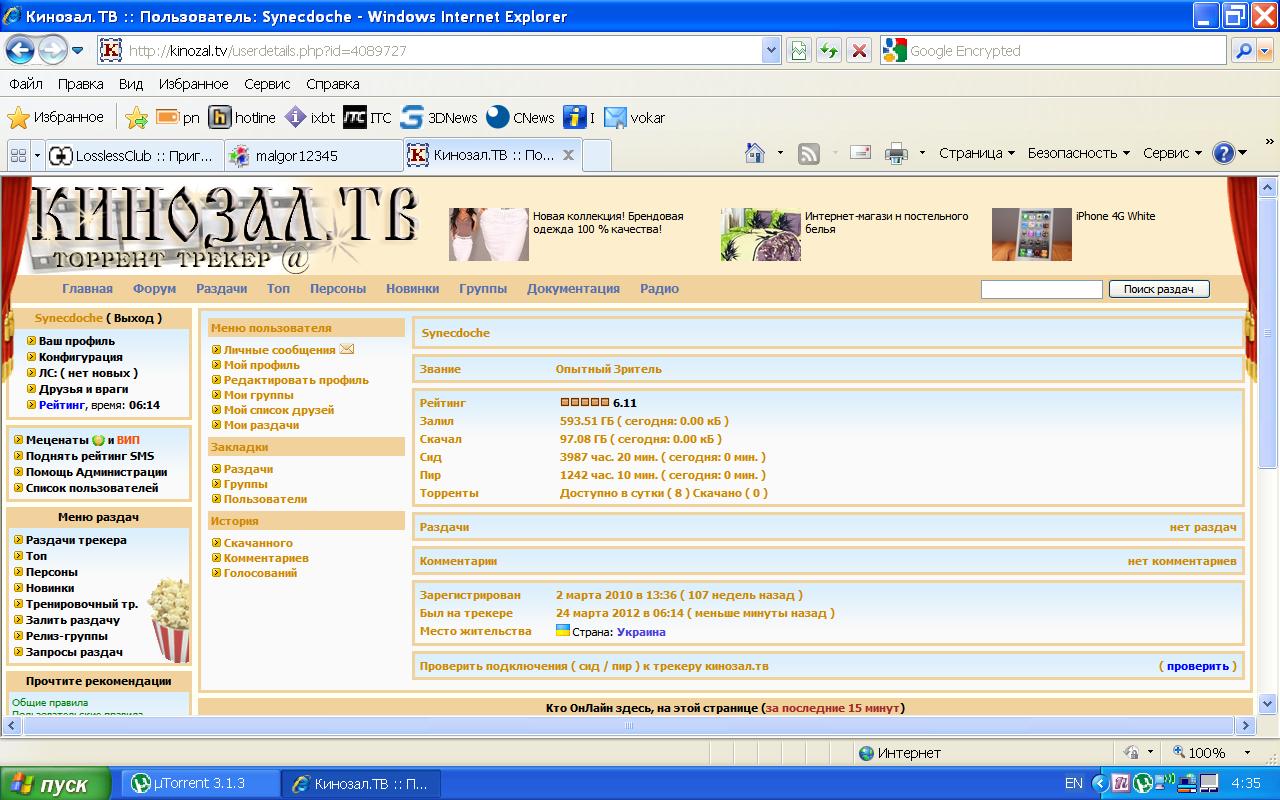Open the ITC favorites bar link
This screenshot has width=1280, height=800.
point(367,118)
